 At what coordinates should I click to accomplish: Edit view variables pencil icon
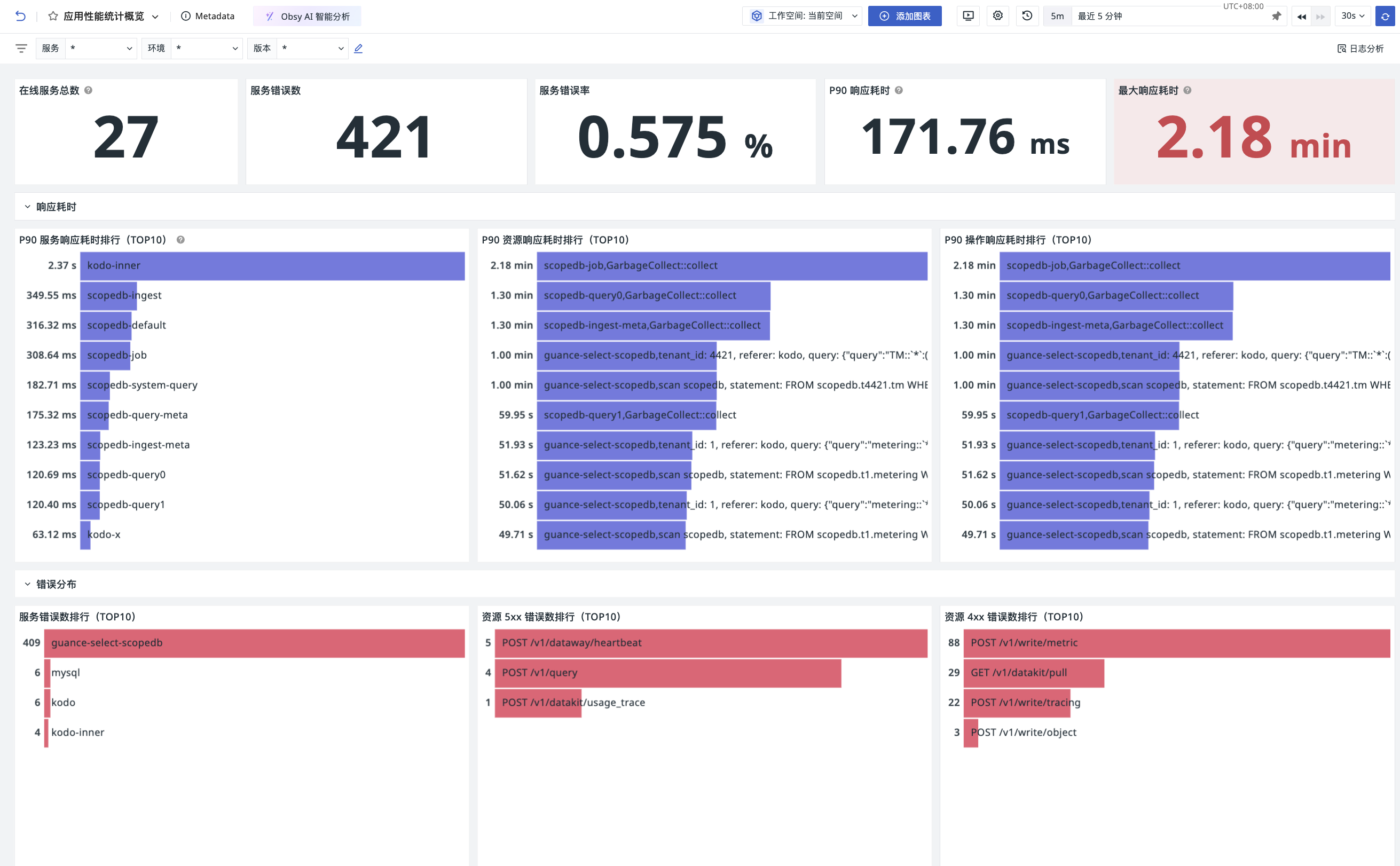point(359,49)
